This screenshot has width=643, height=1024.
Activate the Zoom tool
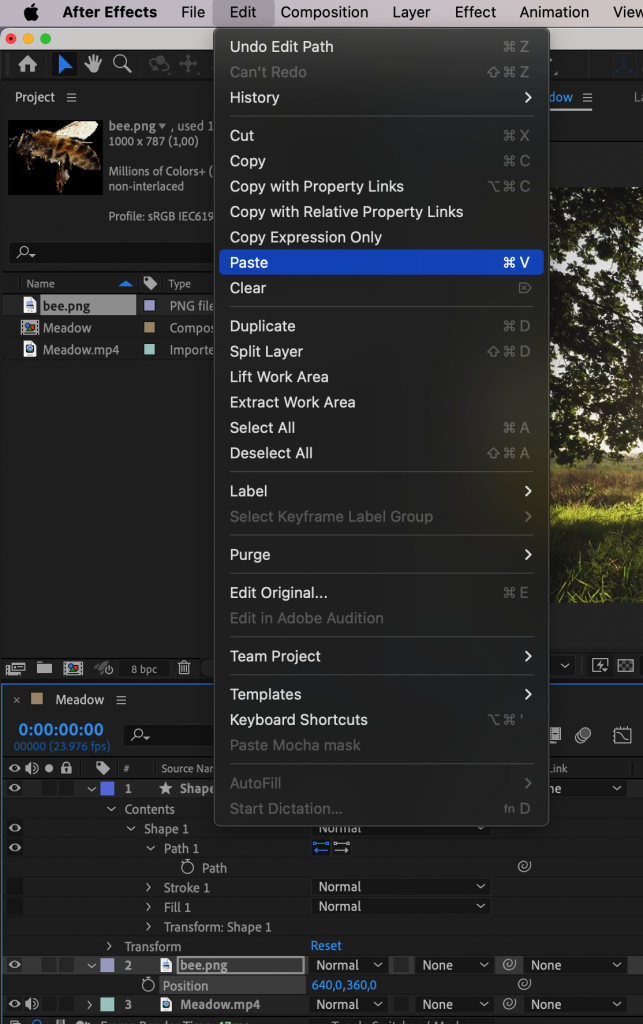tap(121, 62)
